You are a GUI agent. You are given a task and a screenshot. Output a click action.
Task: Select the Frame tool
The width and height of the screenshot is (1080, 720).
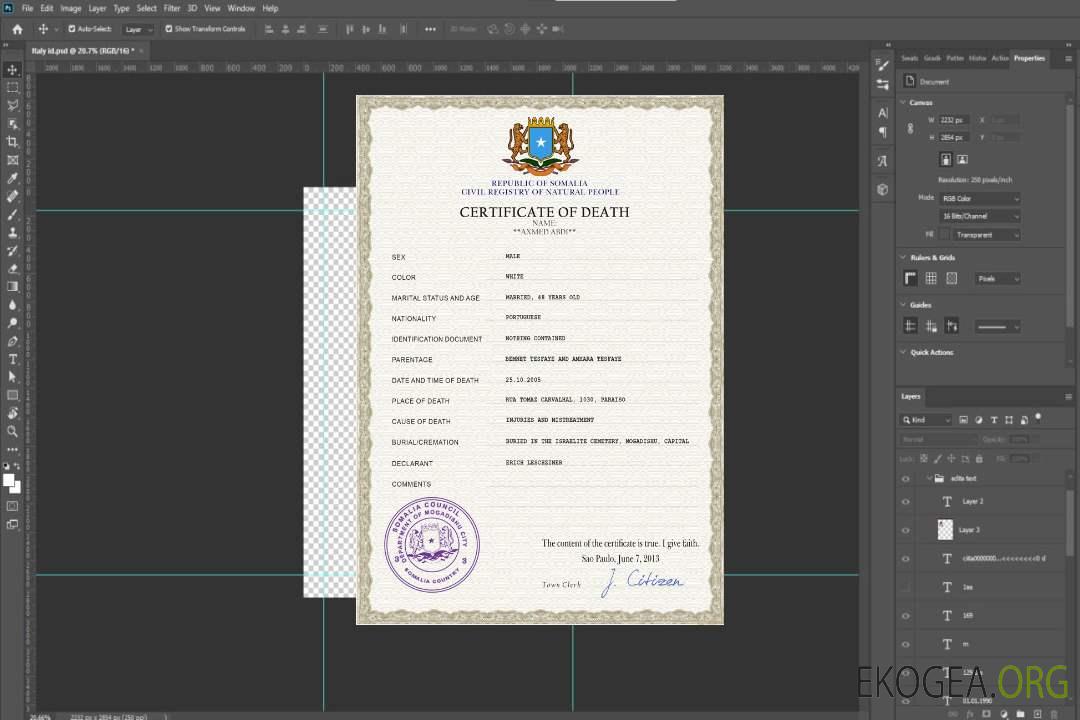tap(12, 160)
